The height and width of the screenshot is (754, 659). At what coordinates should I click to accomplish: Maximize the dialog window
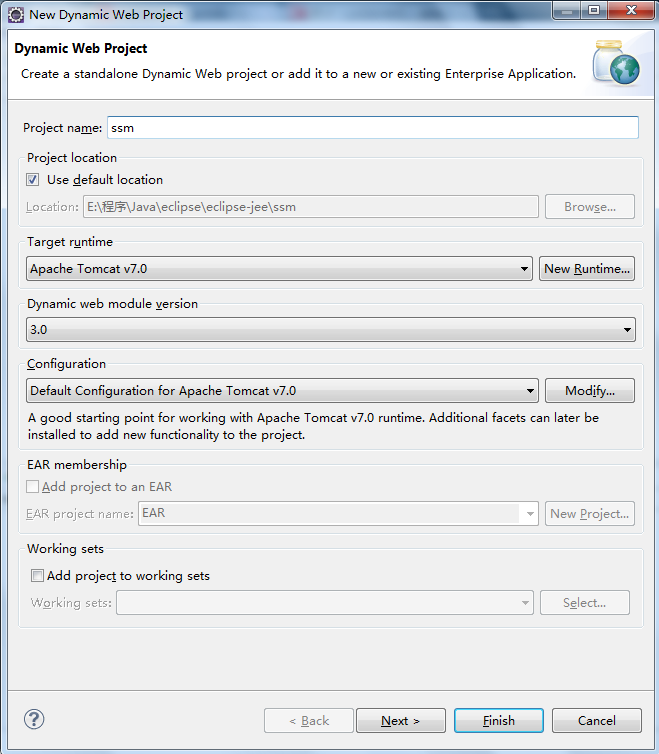594,12
